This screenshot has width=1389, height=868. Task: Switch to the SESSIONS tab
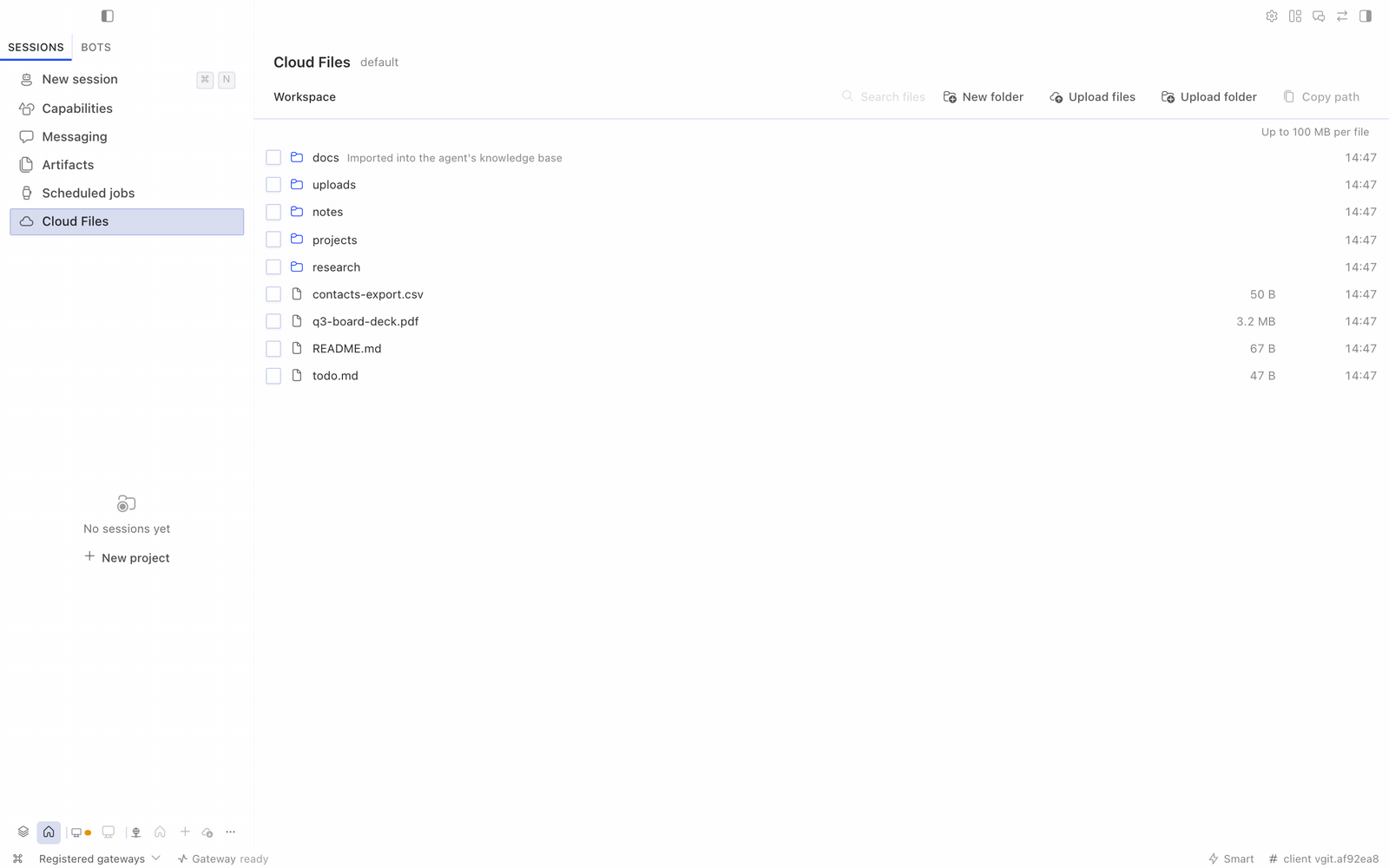click(36, 47)
